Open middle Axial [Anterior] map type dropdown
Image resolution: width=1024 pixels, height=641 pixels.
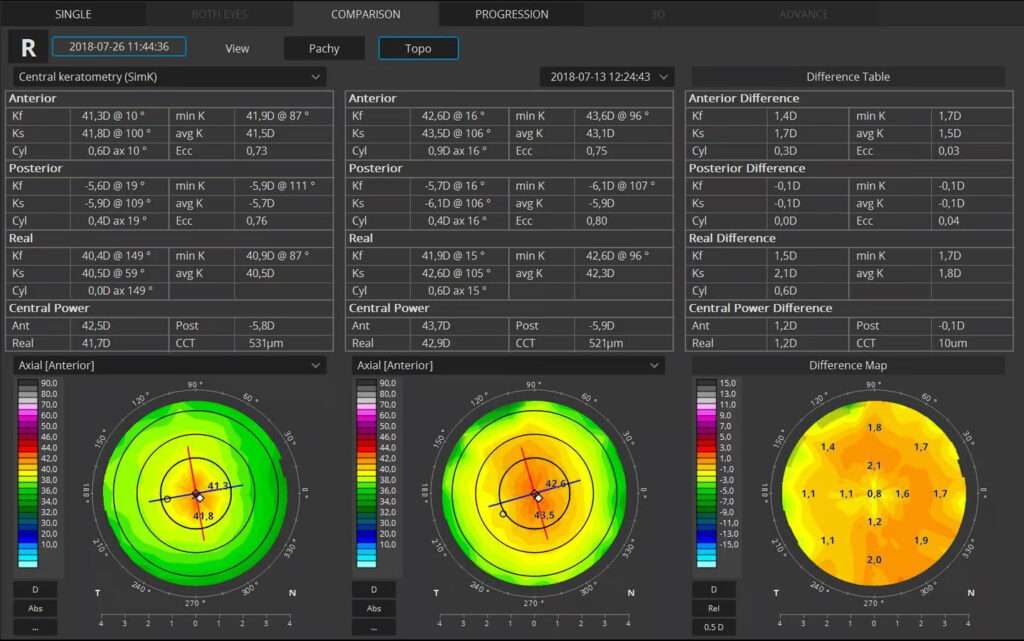(508, 366)
